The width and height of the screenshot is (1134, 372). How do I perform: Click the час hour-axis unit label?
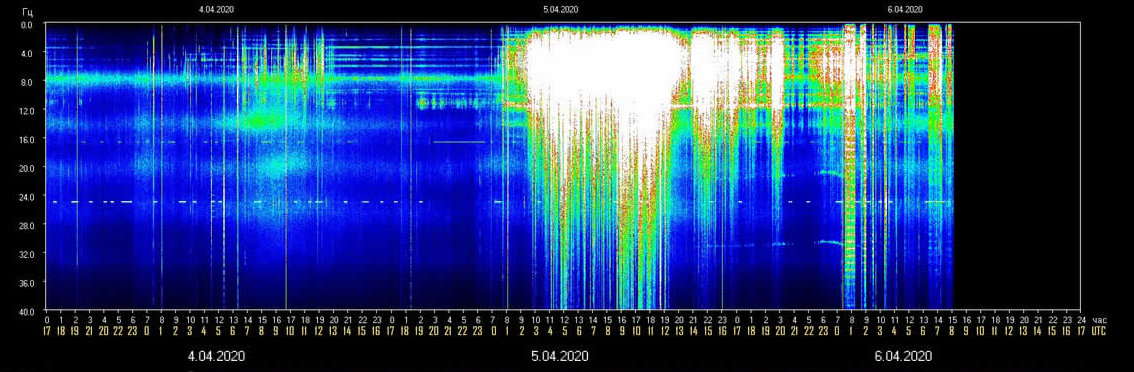coord(1099,320)
